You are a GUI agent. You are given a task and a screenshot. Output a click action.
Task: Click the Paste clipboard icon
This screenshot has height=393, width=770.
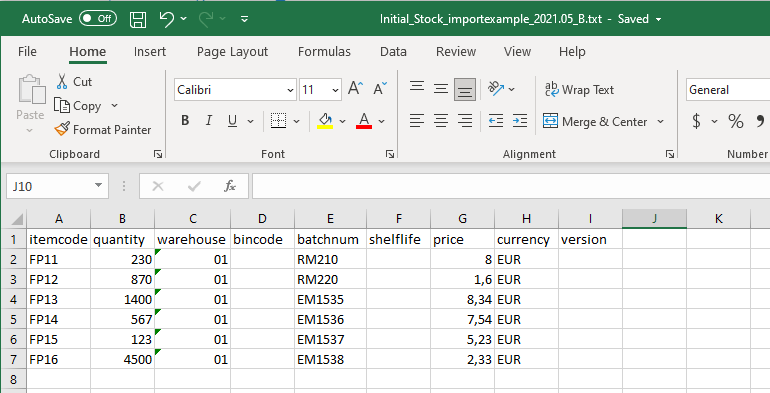coord(31,89)
